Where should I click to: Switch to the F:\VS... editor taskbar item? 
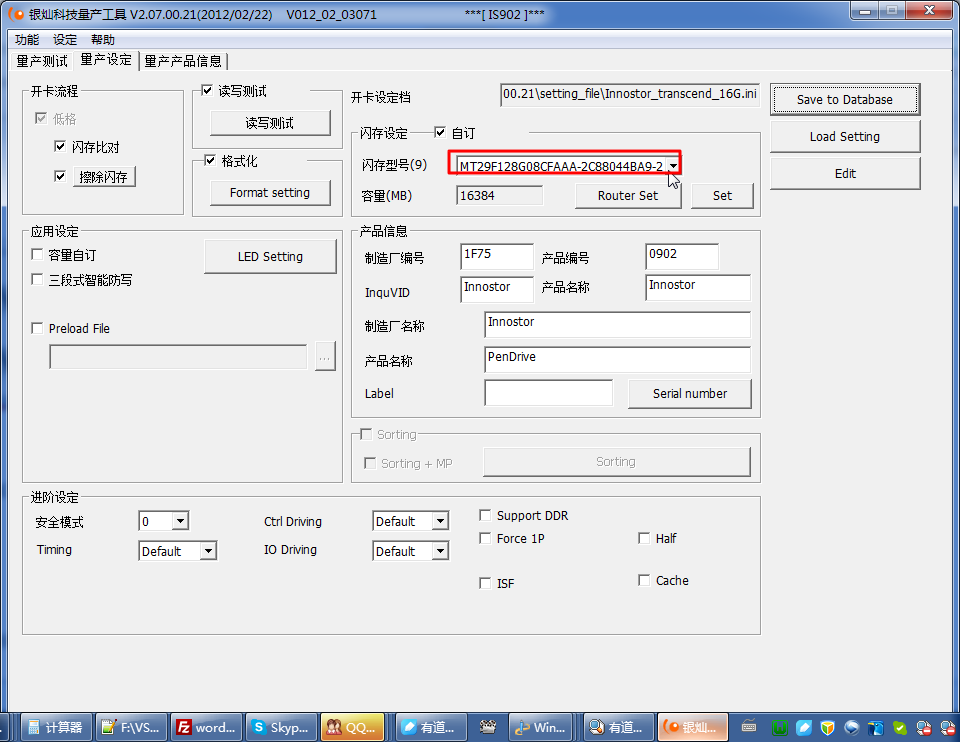pos(131,727)
